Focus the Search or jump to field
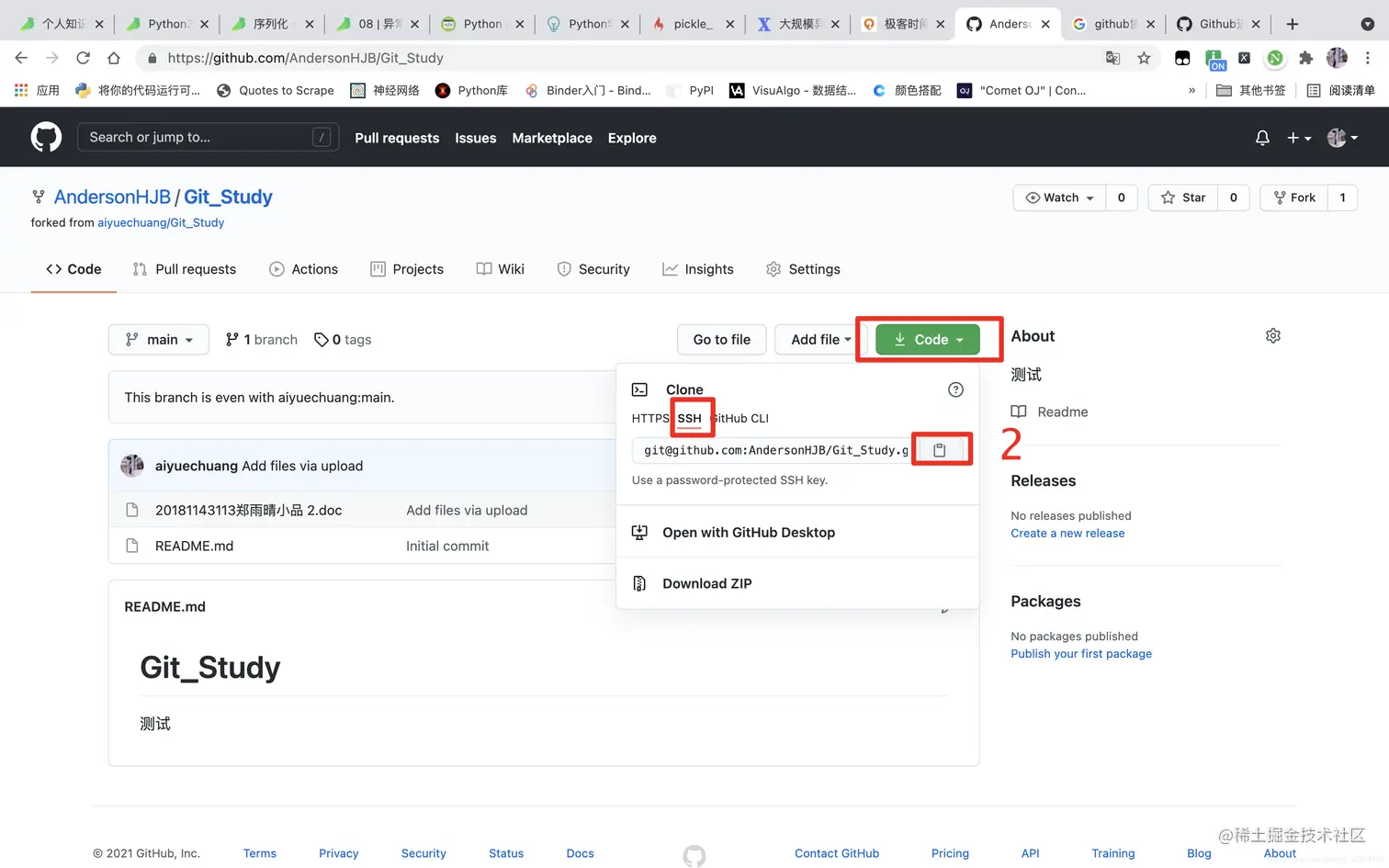 209,138
